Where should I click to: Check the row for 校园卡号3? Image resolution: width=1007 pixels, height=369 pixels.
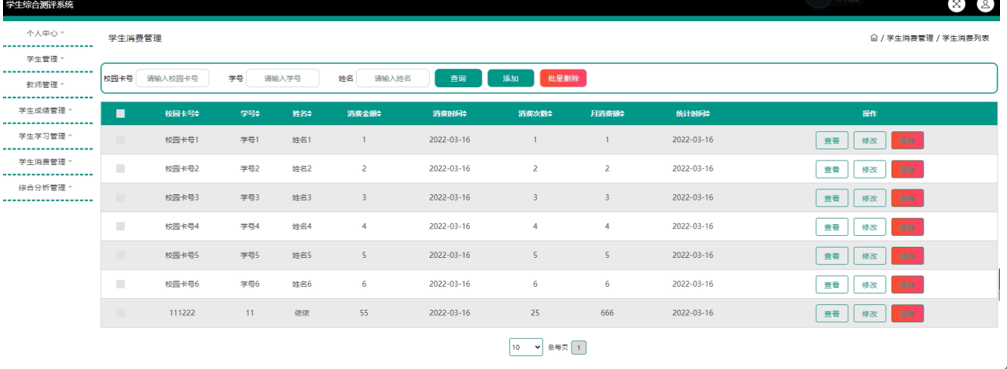[120, 197]
